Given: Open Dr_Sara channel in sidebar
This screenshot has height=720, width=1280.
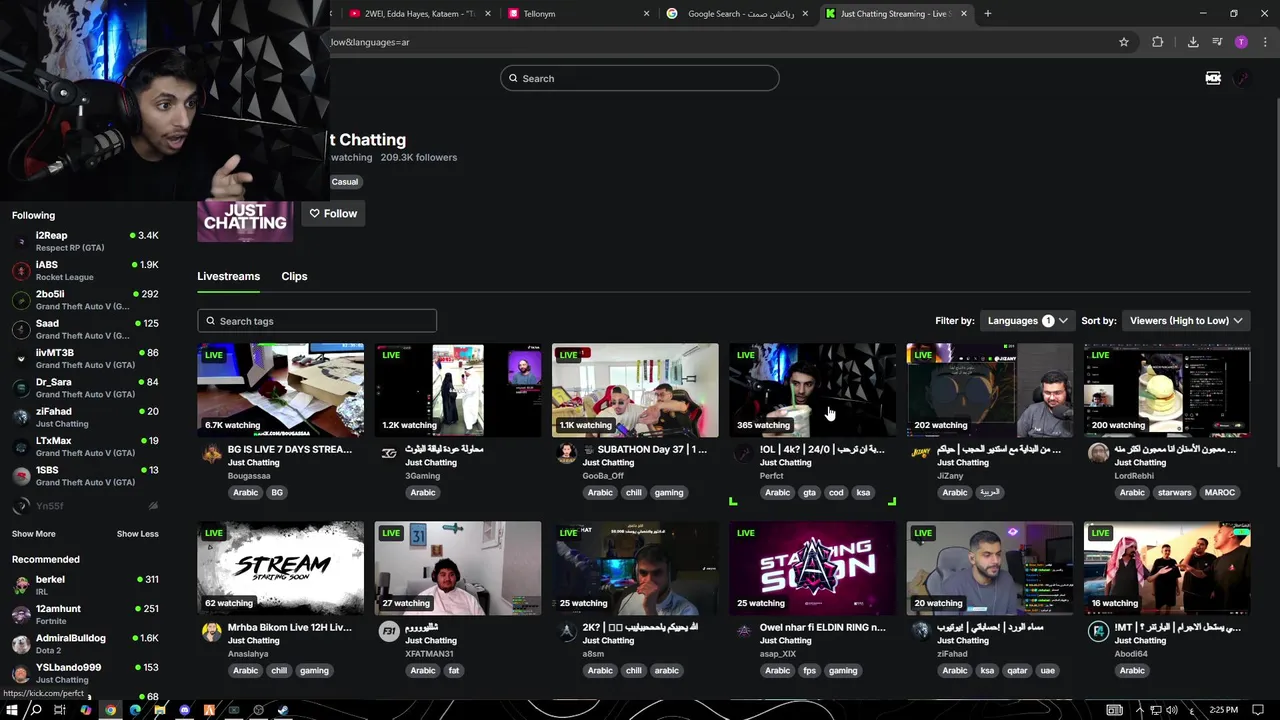Looking at the screenshot, I should tap(84, 388).
